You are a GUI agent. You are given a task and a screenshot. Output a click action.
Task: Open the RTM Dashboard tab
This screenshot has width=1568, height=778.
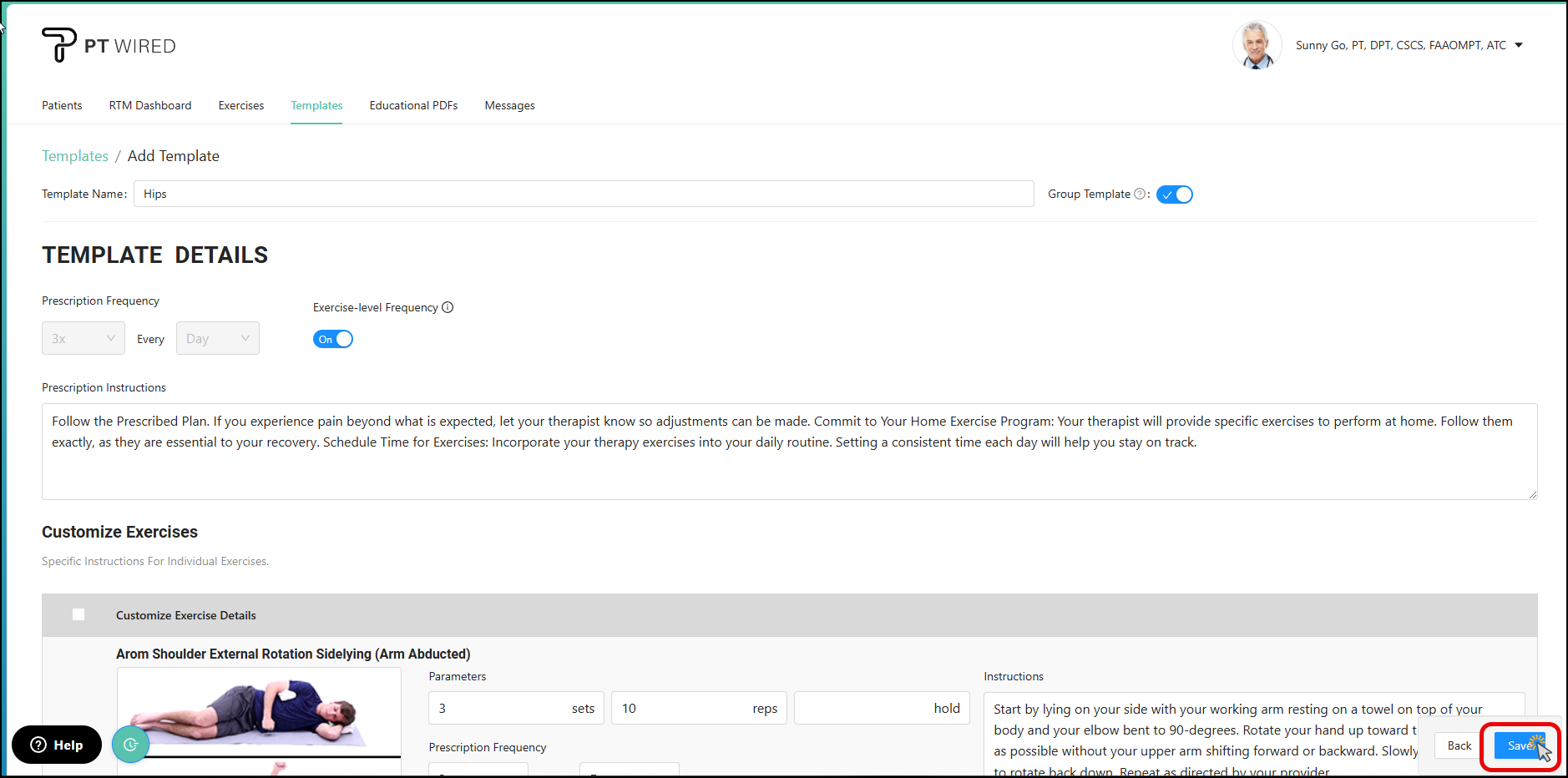150,105
